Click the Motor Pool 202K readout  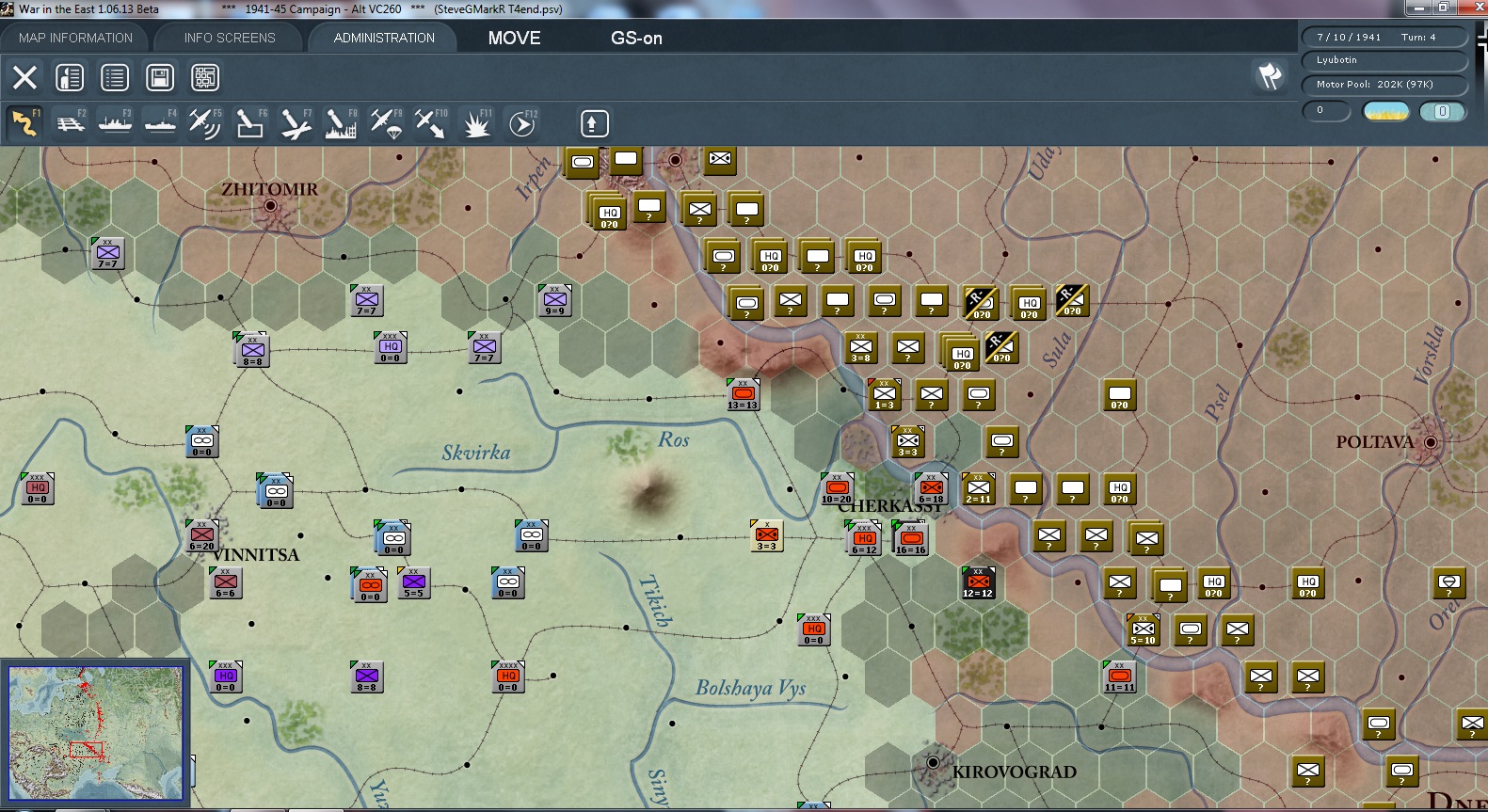click(1384, 85)
